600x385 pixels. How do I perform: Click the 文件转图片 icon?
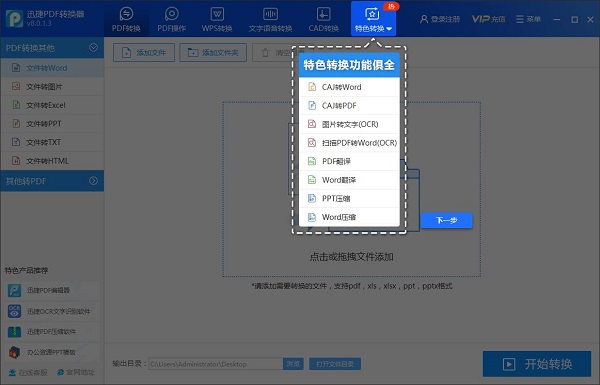click(16, 86)
